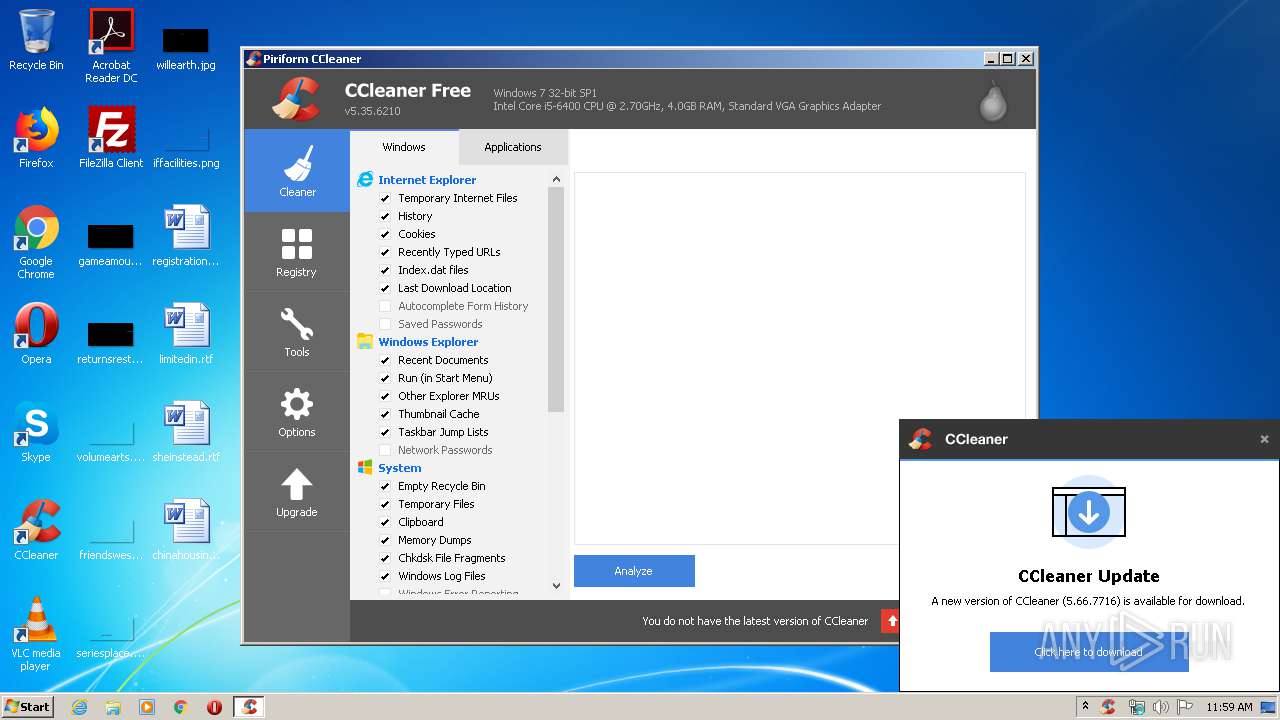Uncheck Empty Recycle Bin
Screen dimensions: 1280x720
coord(385,486)
